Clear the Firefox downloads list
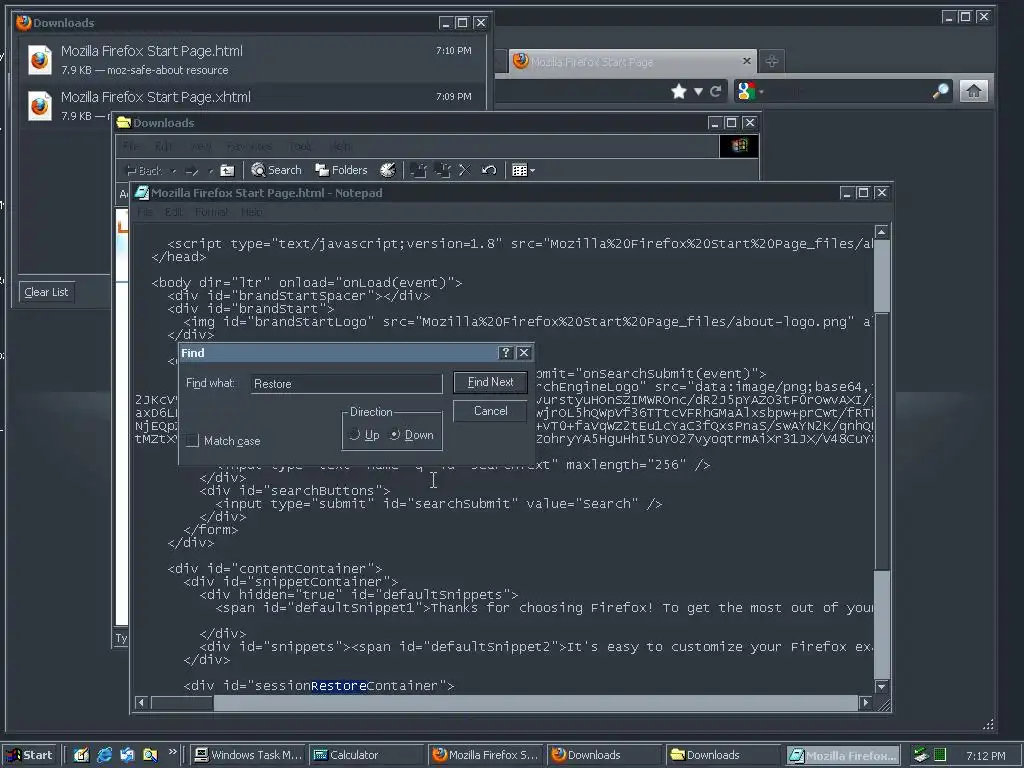 [46, 292]
